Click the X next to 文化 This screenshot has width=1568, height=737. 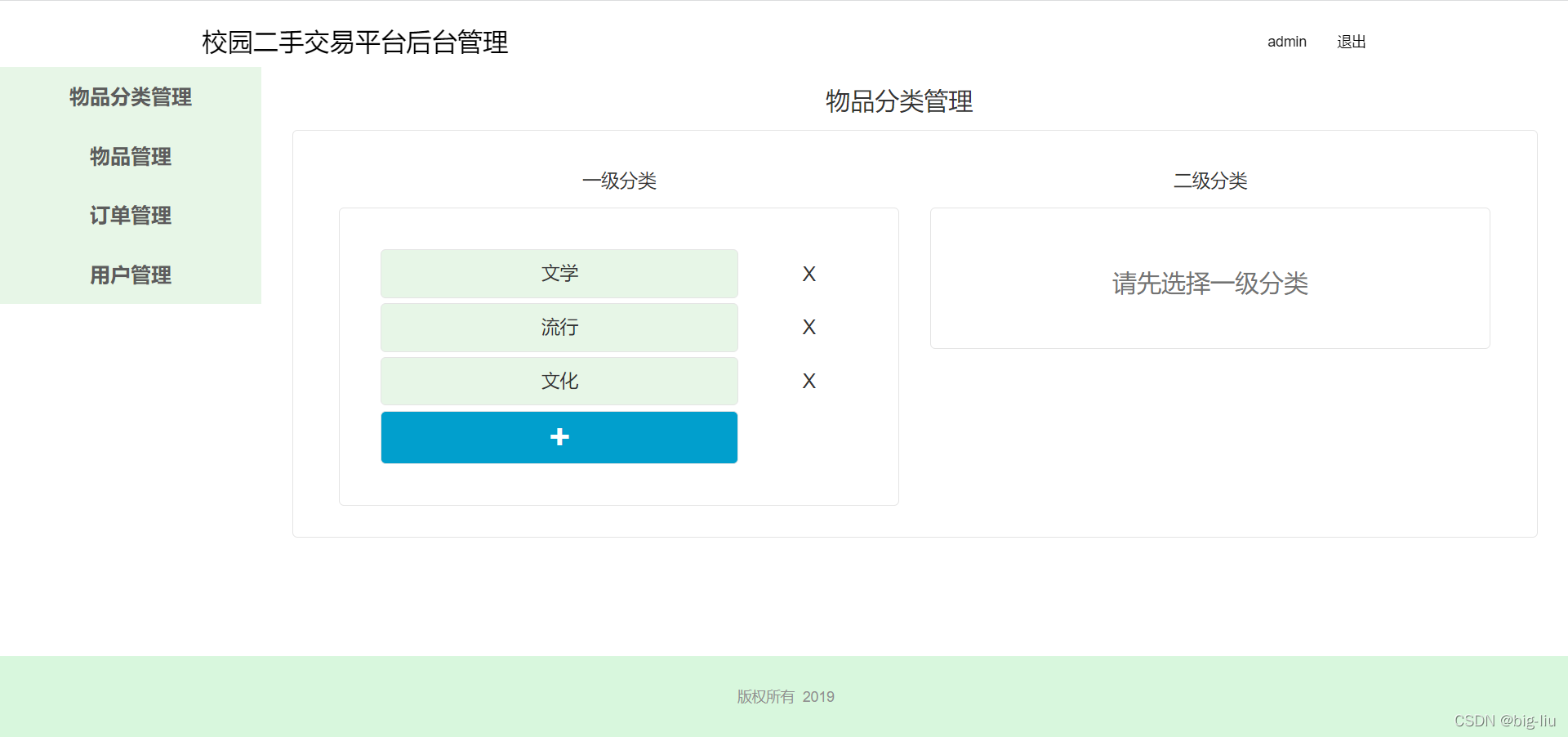808,381
